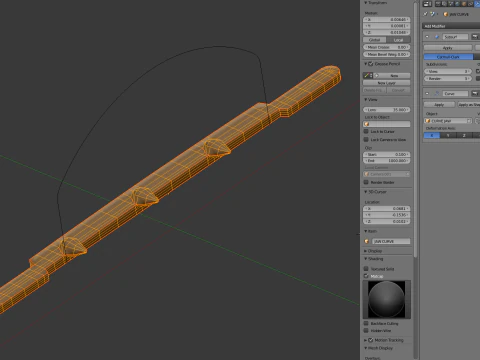Select Catmull-Clark subdivision type
The image size is (480, 360).
point(448,57)
